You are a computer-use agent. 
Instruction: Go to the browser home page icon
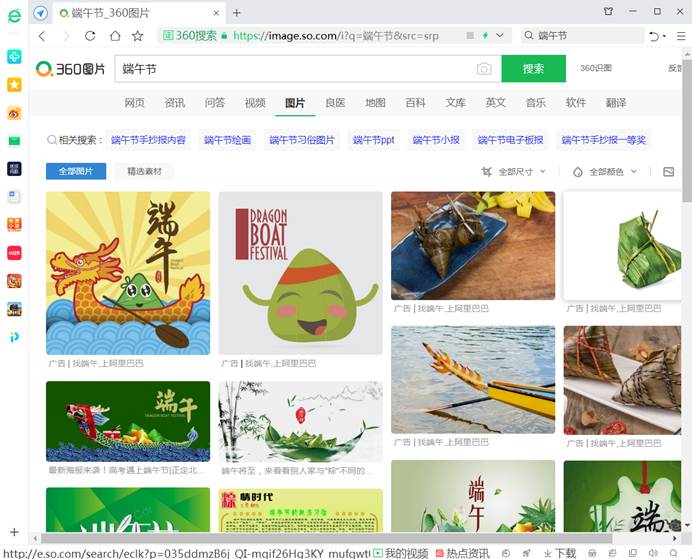tap(114, 36)
